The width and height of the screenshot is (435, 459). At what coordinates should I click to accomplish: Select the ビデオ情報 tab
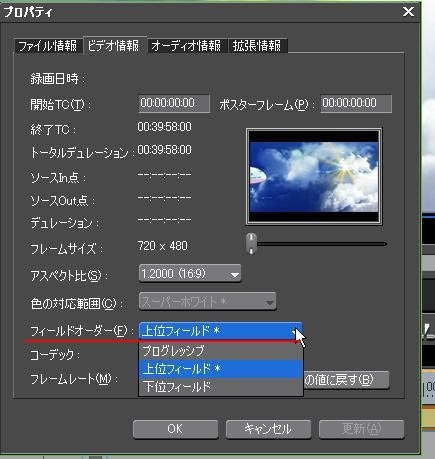[114, 45]
